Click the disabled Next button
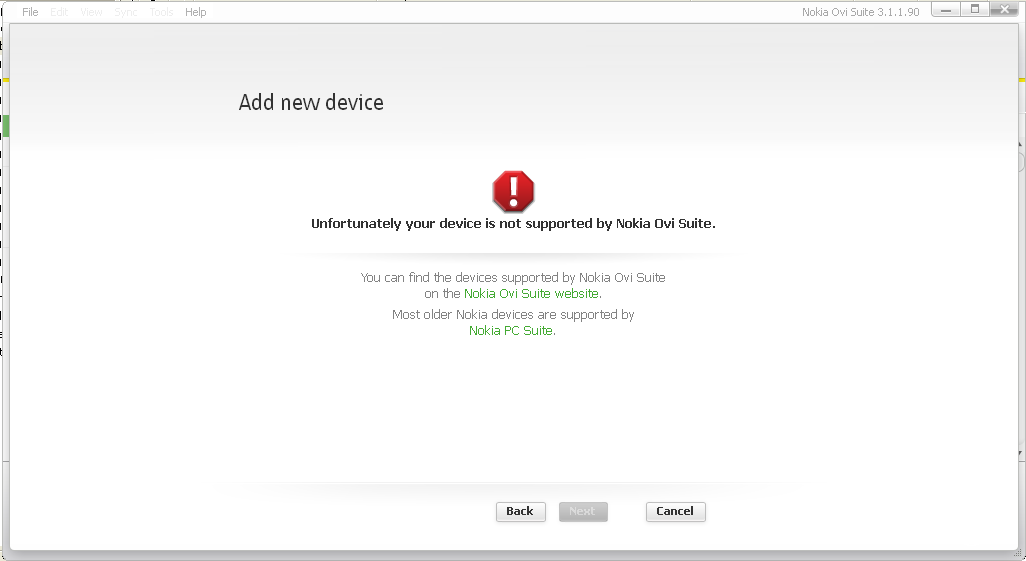This screenshot has width=1026, height=561. pos(583,511)
